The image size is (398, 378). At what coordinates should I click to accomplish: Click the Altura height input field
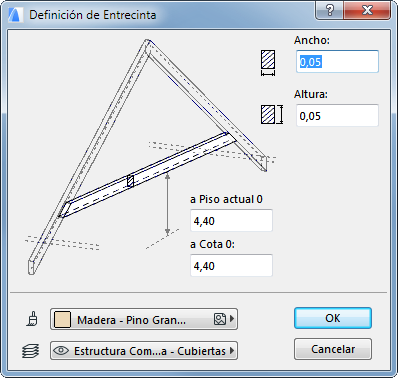coord(337,116)
